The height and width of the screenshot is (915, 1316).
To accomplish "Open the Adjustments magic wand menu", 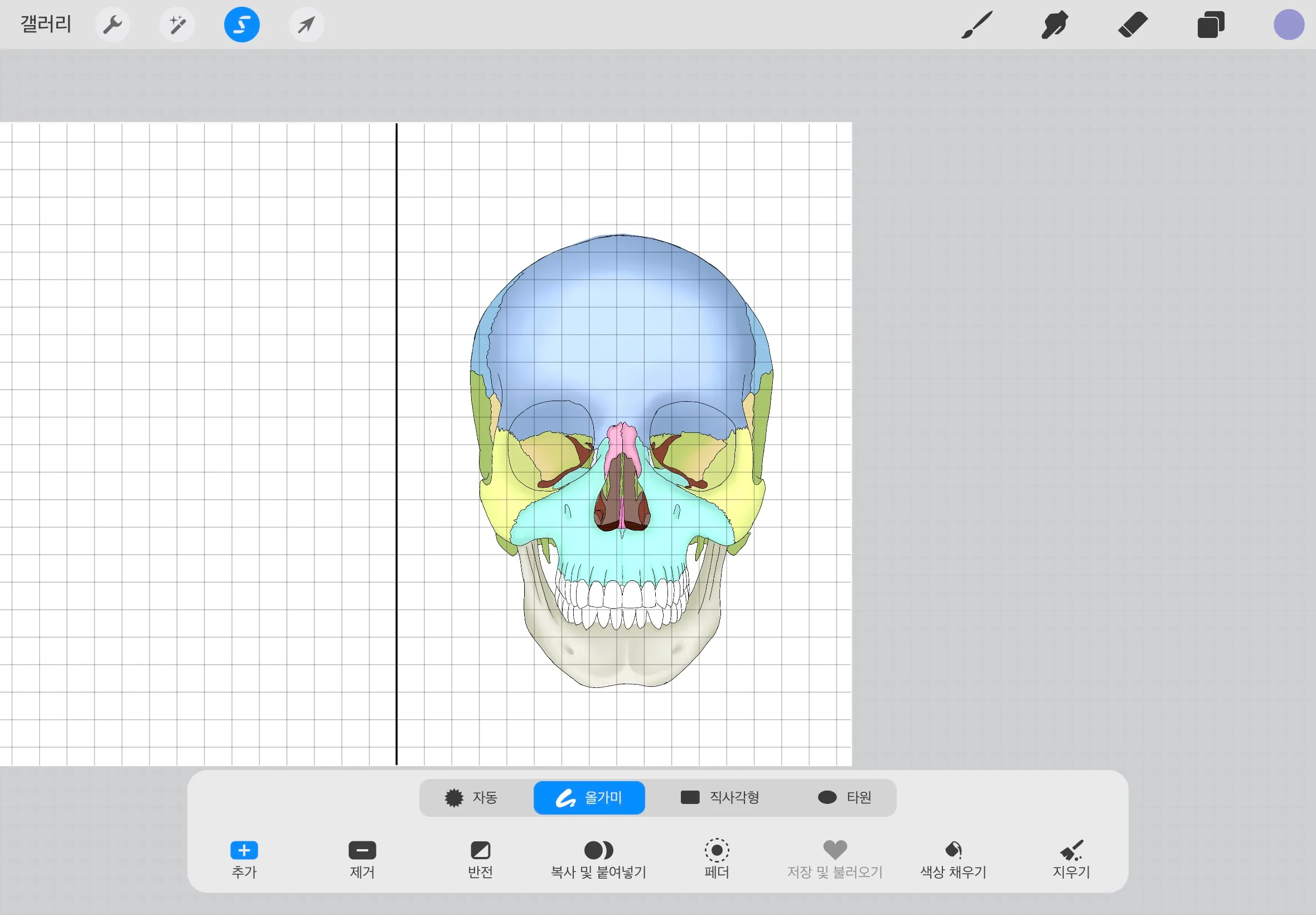I will coord(177,25).
